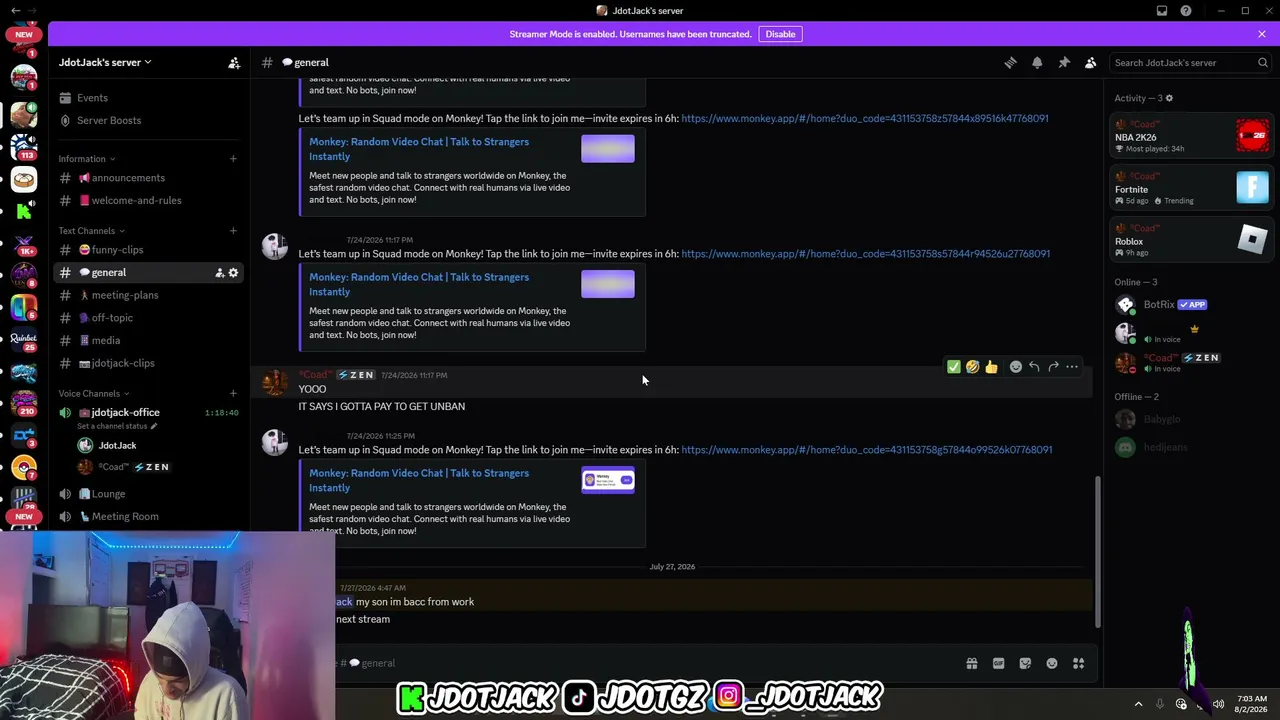The image size is (1280, 720).
Task: Open notification settings bell icon
Action: (1037, 62)
